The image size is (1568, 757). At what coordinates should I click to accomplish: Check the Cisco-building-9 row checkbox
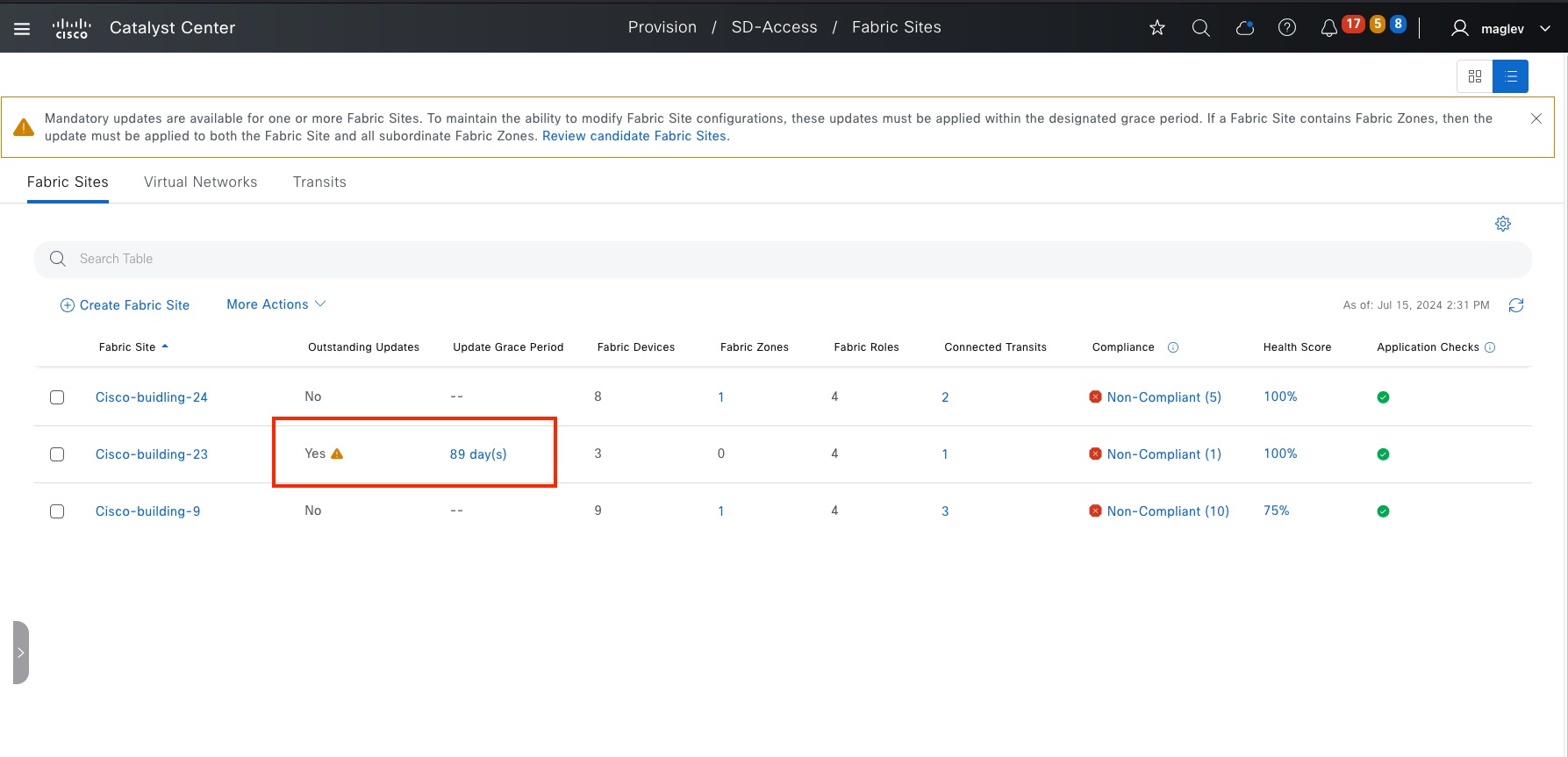[x=57, y=511]
